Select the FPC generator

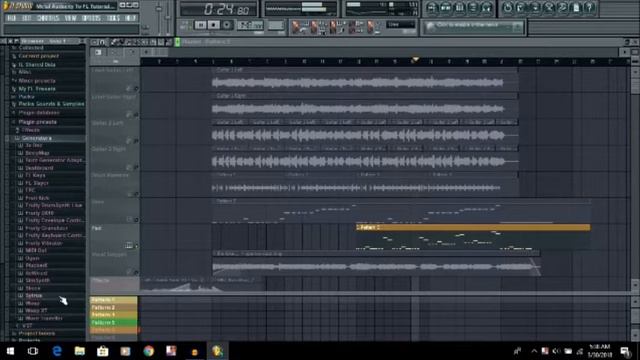pyautogui.click(x=30, y=190)
